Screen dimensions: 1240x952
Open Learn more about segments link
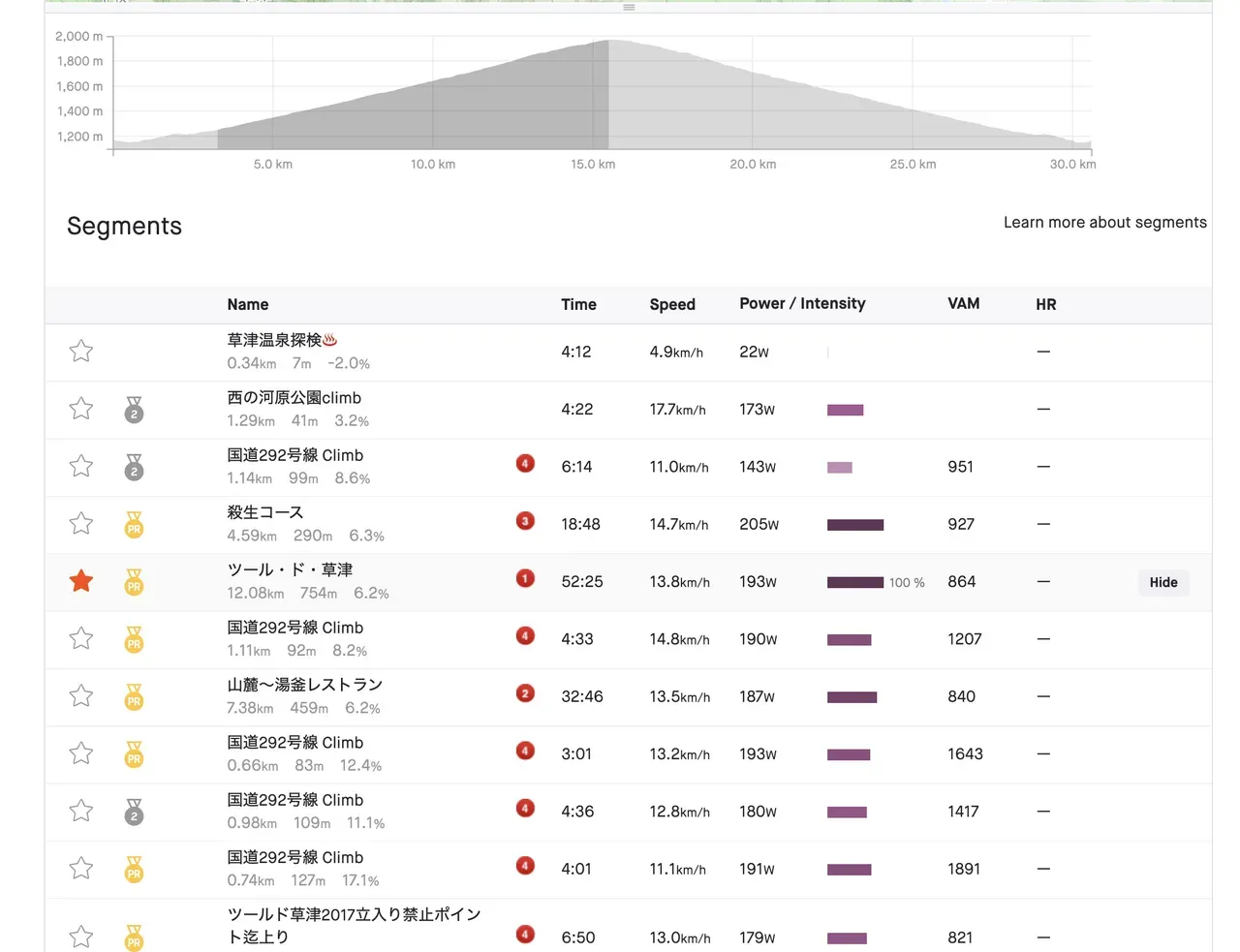coord(1104,223)
